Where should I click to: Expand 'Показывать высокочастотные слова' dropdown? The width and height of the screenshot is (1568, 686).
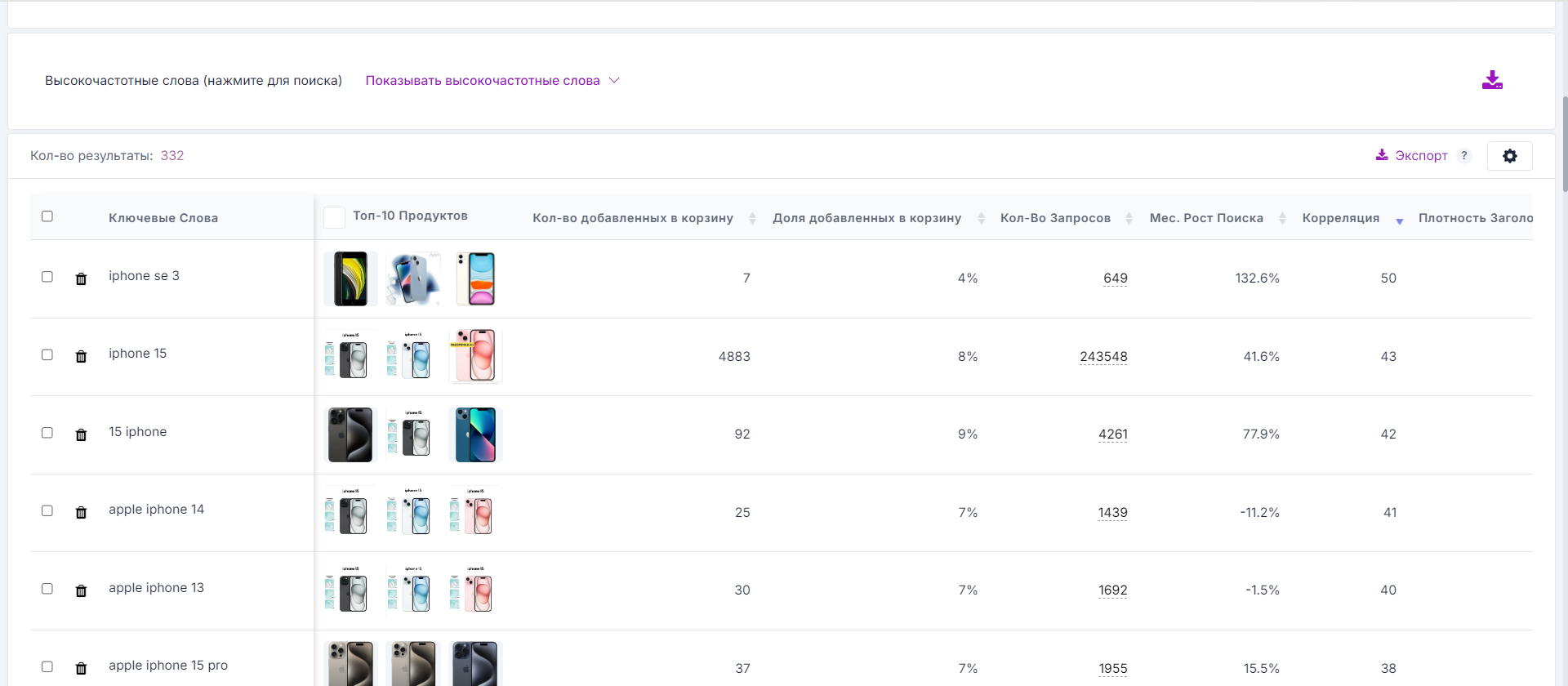click(x=492, y=81)
